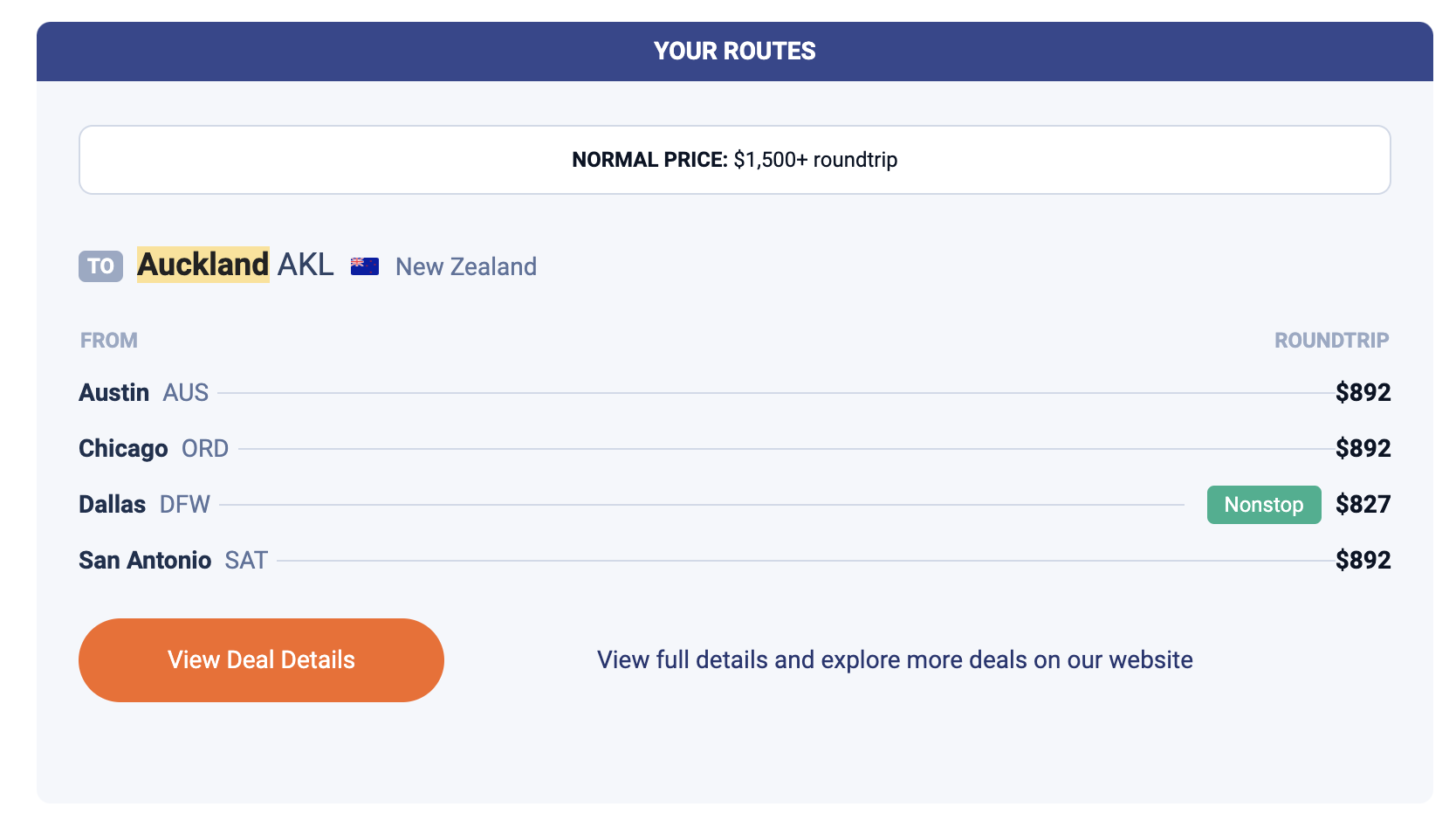Select the Austin departure city
The image size is (1456, 821).
point(114,393)
